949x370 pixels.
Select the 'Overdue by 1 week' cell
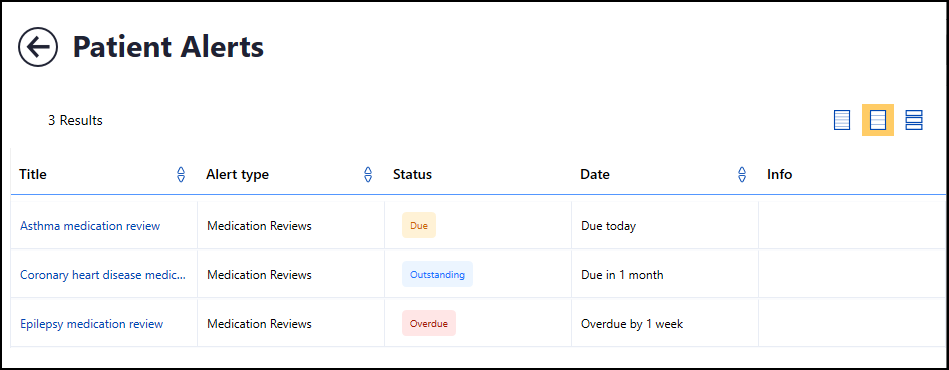pos(632,324)
